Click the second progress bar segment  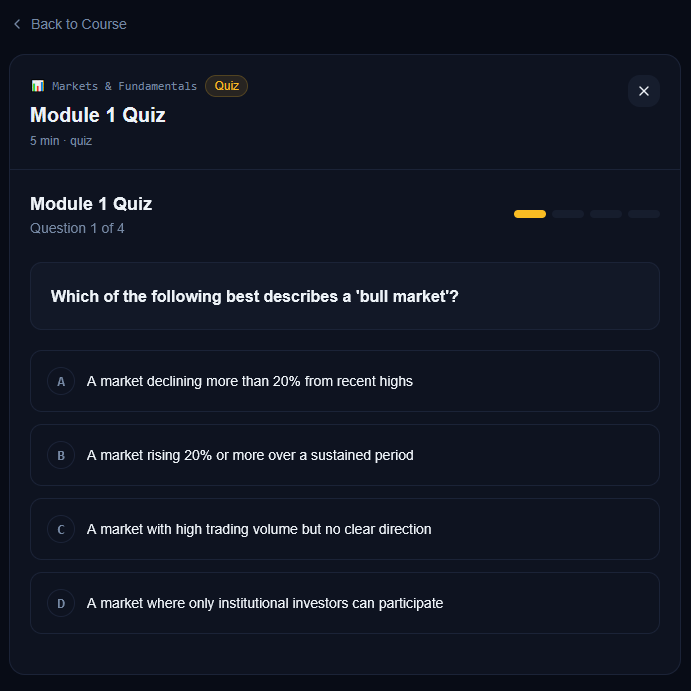point(568,214)
